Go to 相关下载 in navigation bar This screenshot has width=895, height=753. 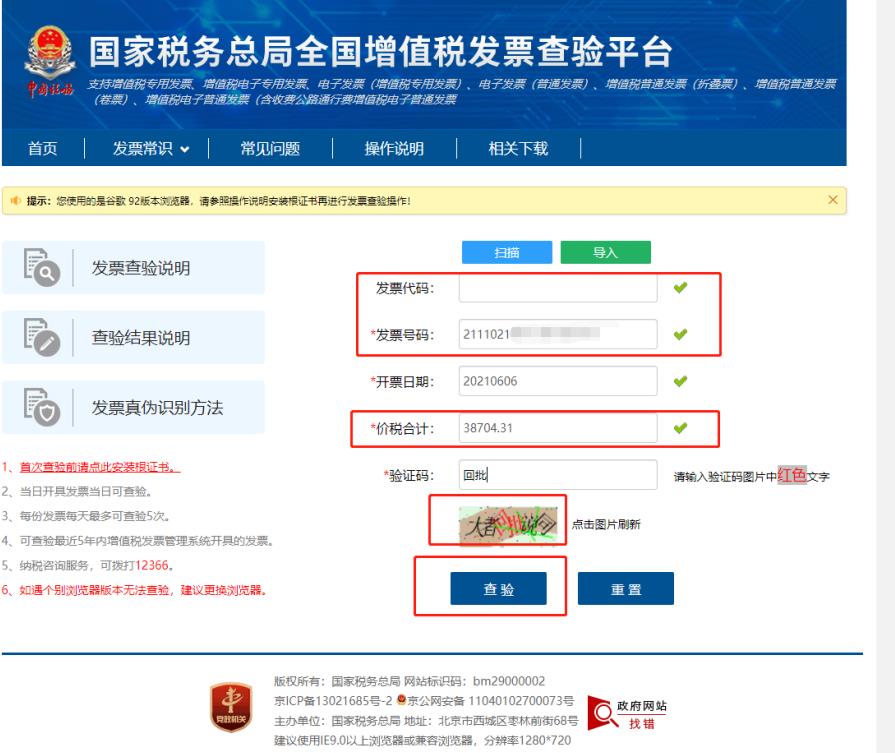[518, 149]
